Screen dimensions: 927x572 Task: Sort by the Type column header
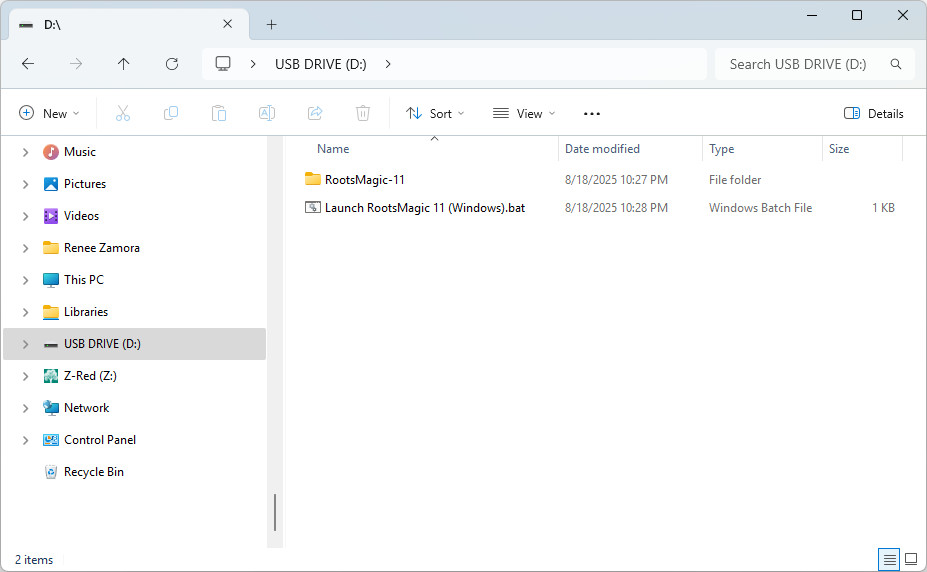click(721, 149)
